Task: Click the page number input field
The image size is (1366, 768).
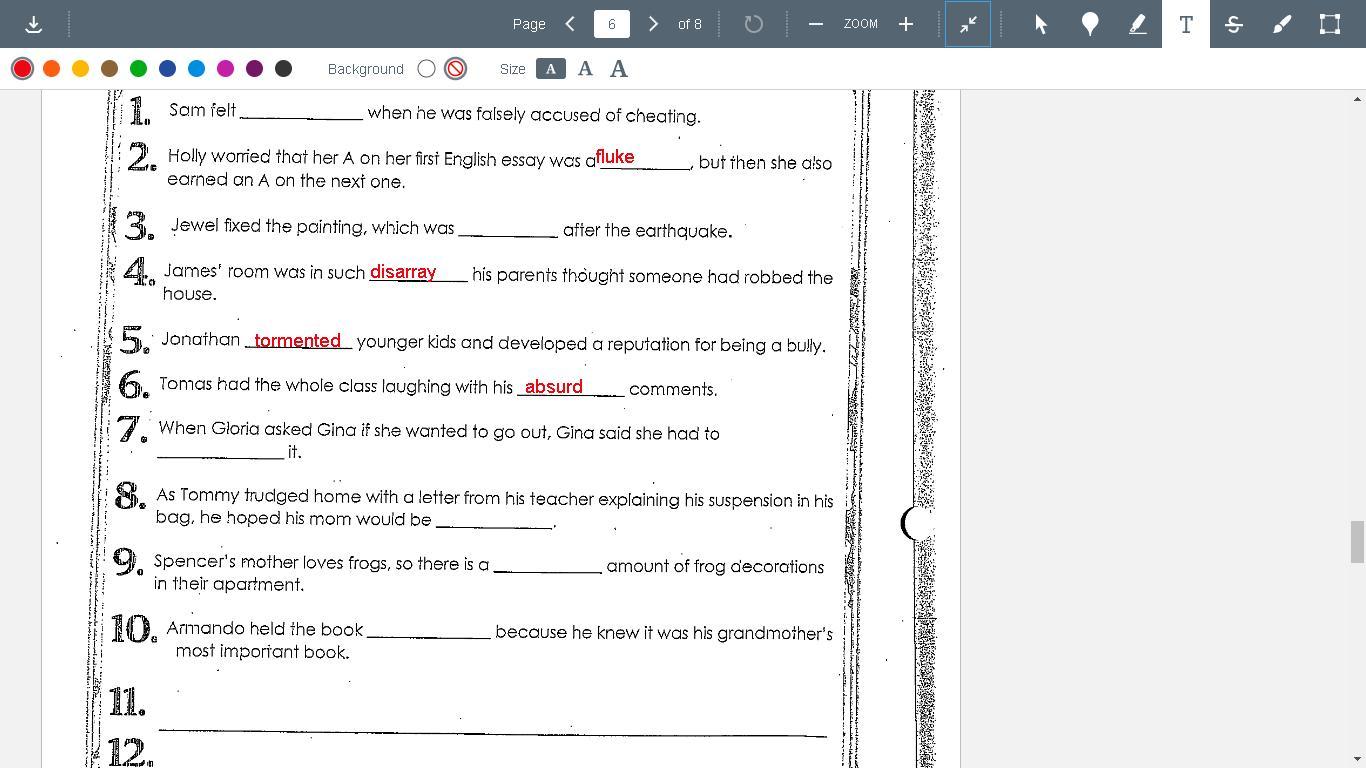Action: coord(611,24)
